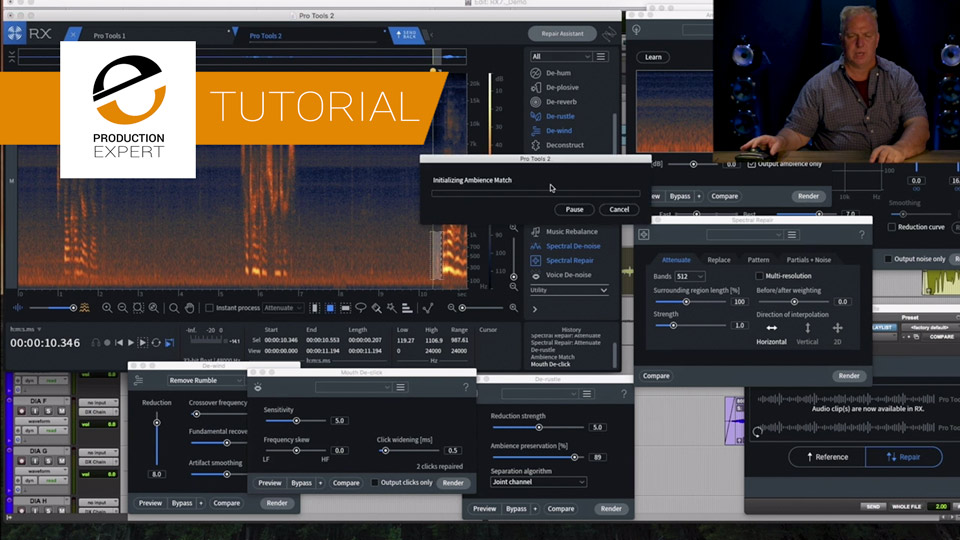Screen dimensions: 960x540
Task: Open the Joint channel separation algorithm dropdown
Action: [538, 482]
